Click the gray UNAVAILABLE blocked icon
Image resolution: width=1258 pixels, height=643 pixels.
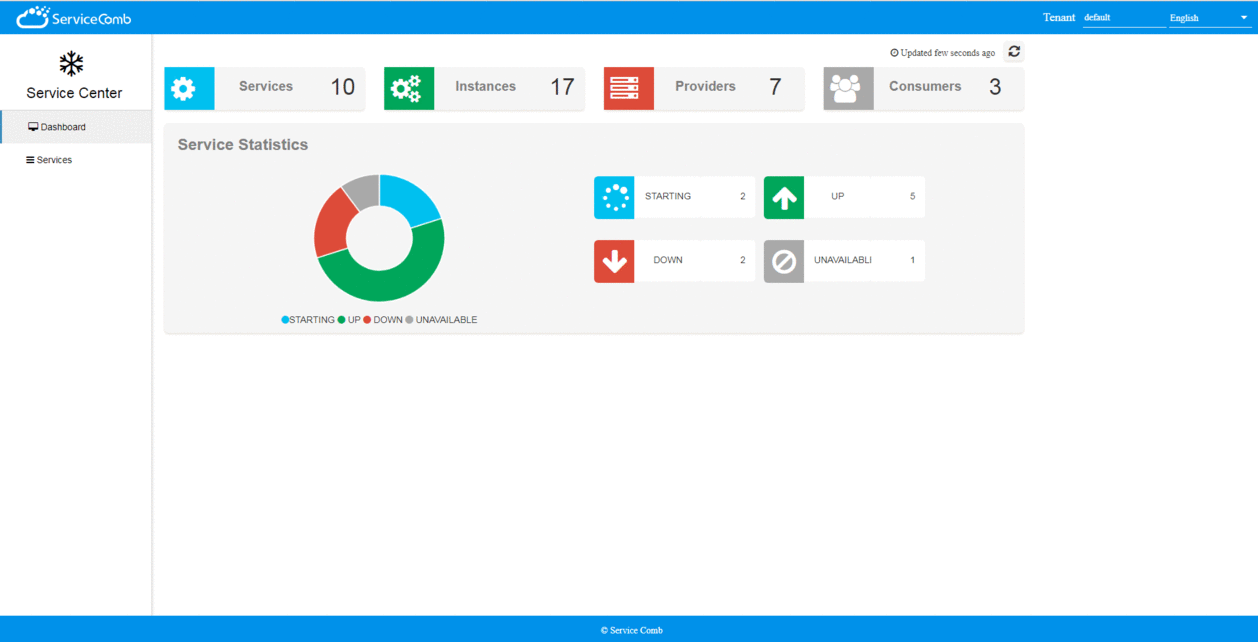(784, 262)
